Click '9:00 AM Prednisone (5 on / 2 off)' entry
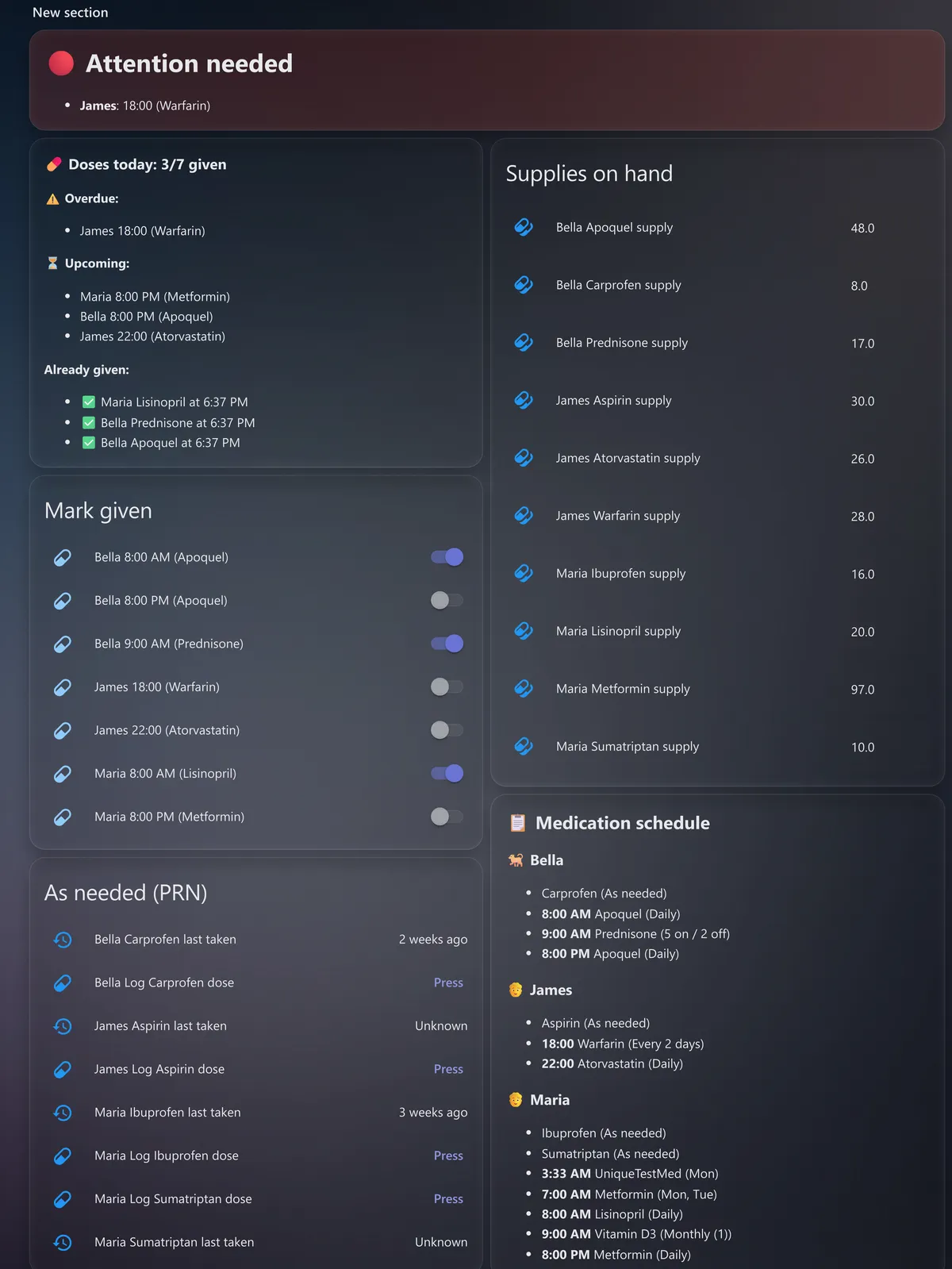 [x=635, y=934]
